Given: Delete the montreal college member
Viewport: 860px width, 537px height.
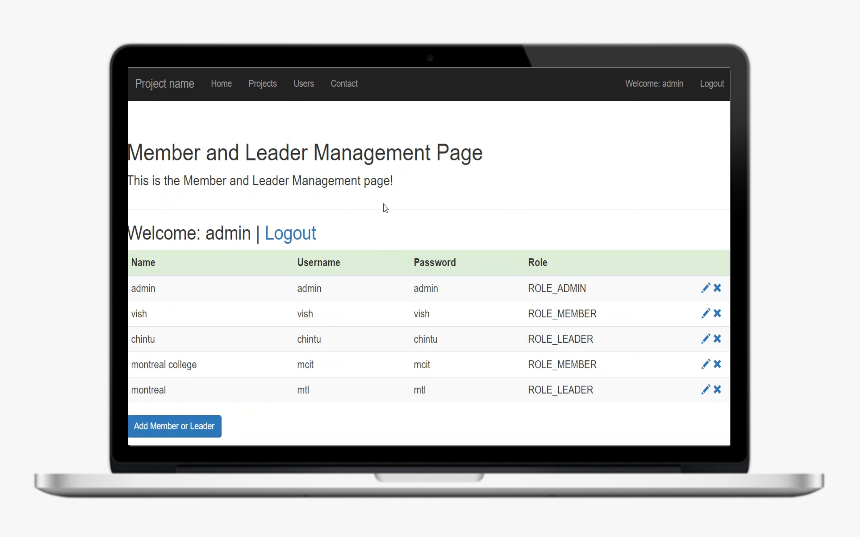Looking at the screenshot, I should [x=717, y=364].
